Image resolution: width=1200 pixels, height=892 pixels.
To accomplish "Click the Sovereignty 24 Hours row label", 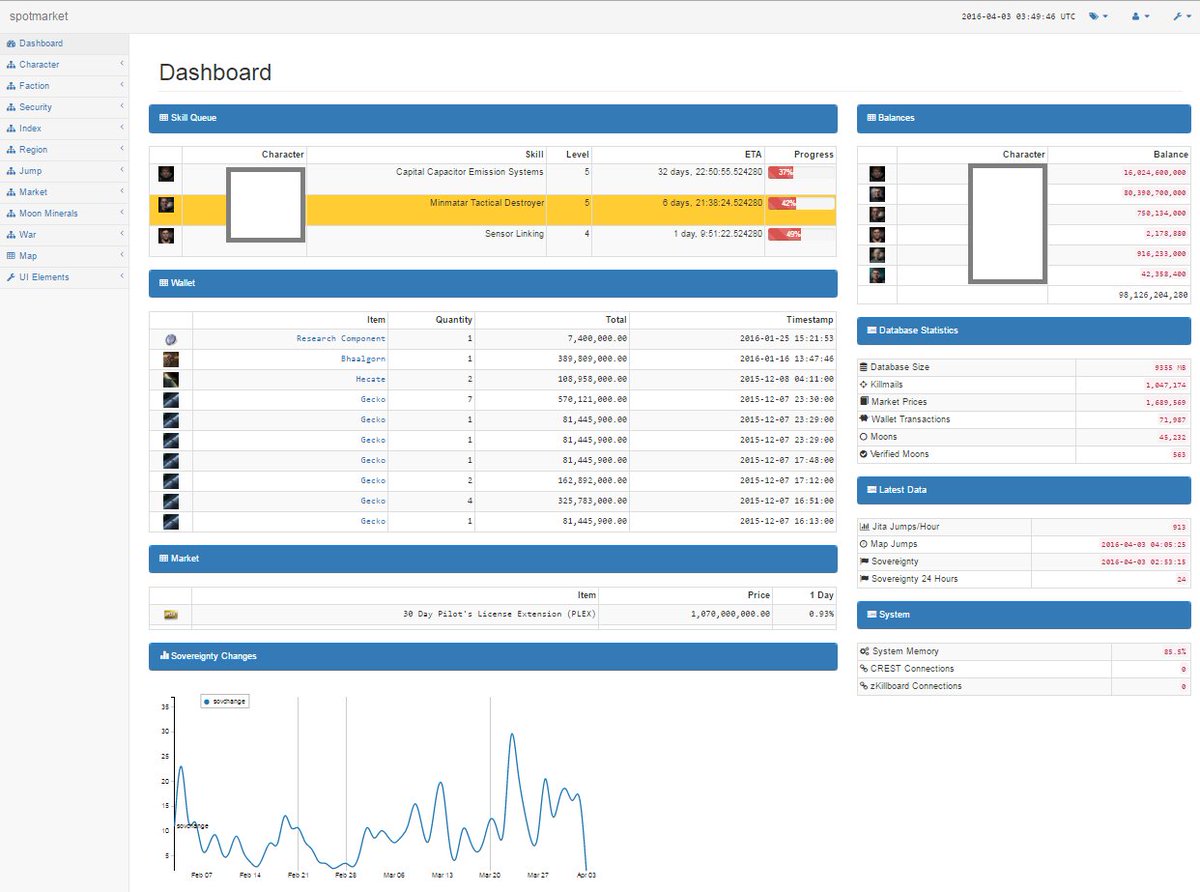I will 914,579.
